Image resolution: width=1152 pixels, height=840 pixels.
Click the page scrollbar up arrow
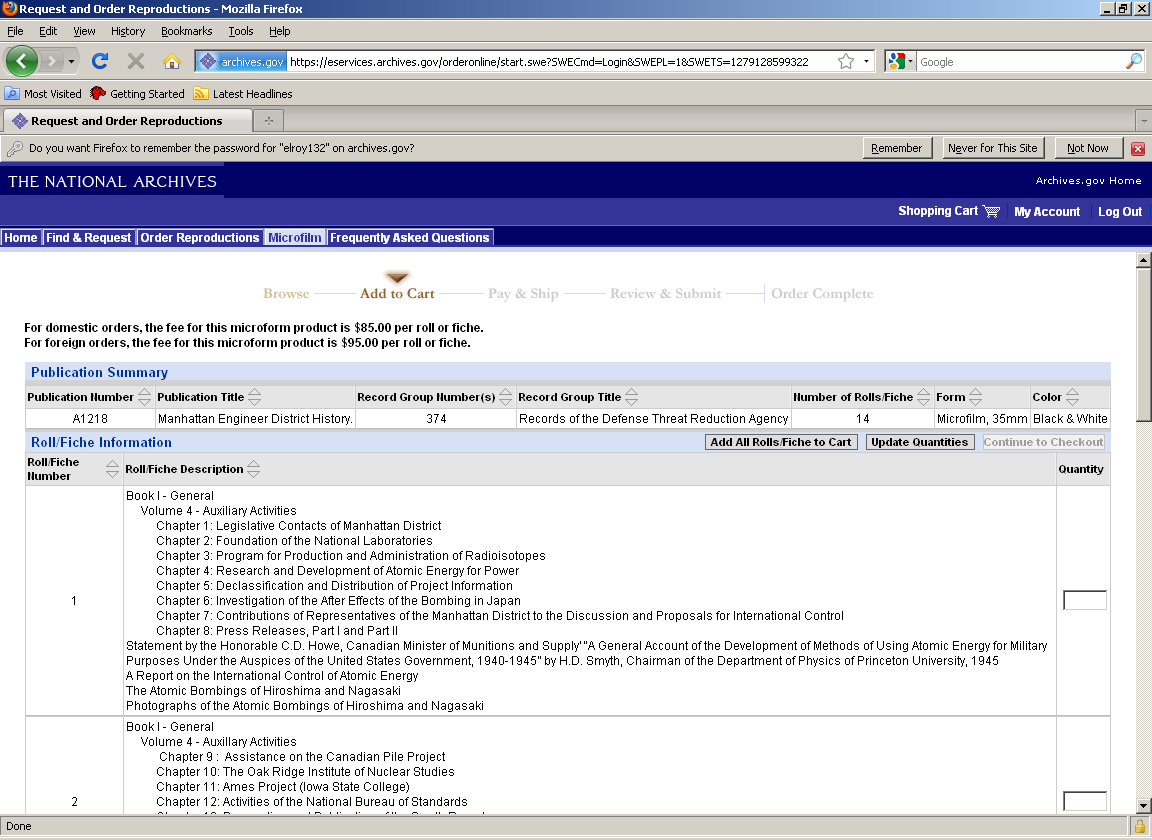(1144, 260)
